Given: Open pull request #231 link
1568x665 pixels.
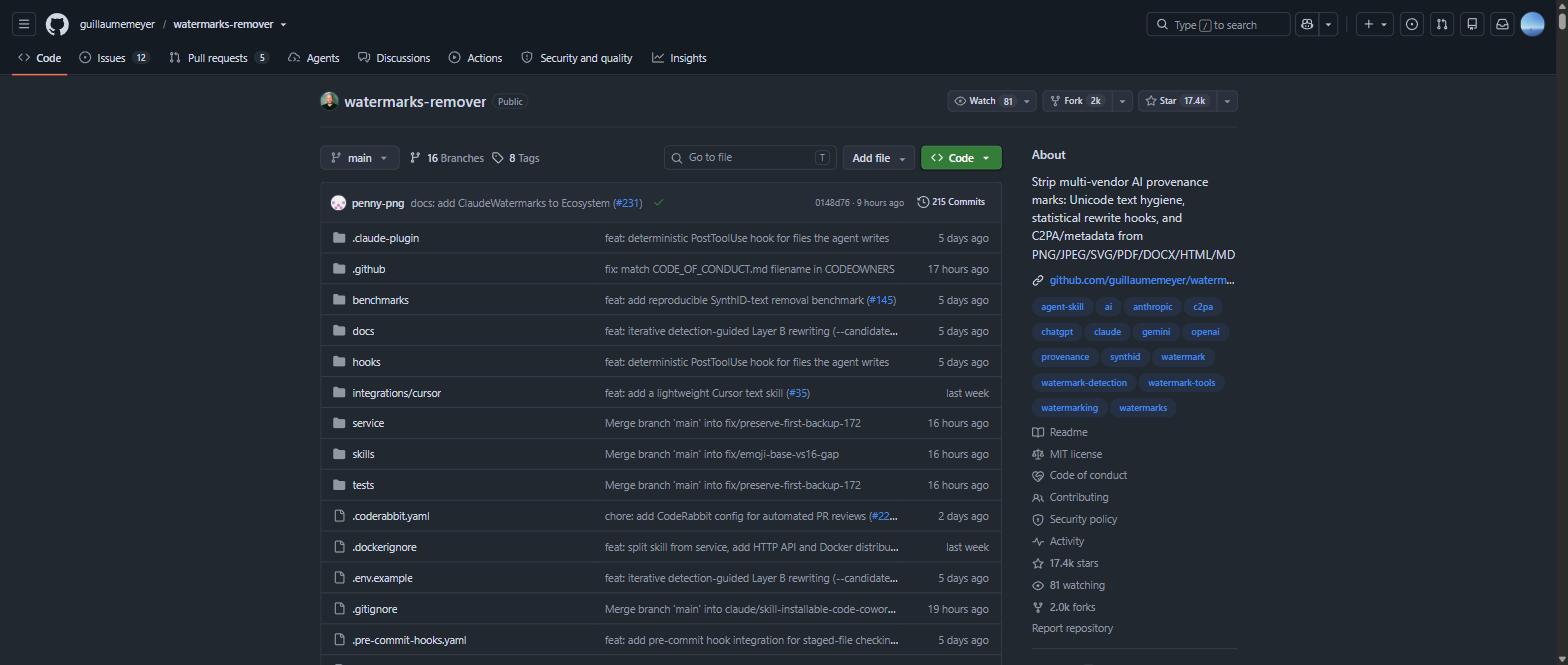Looking at the screenshot, I should (x=627, y=203).
